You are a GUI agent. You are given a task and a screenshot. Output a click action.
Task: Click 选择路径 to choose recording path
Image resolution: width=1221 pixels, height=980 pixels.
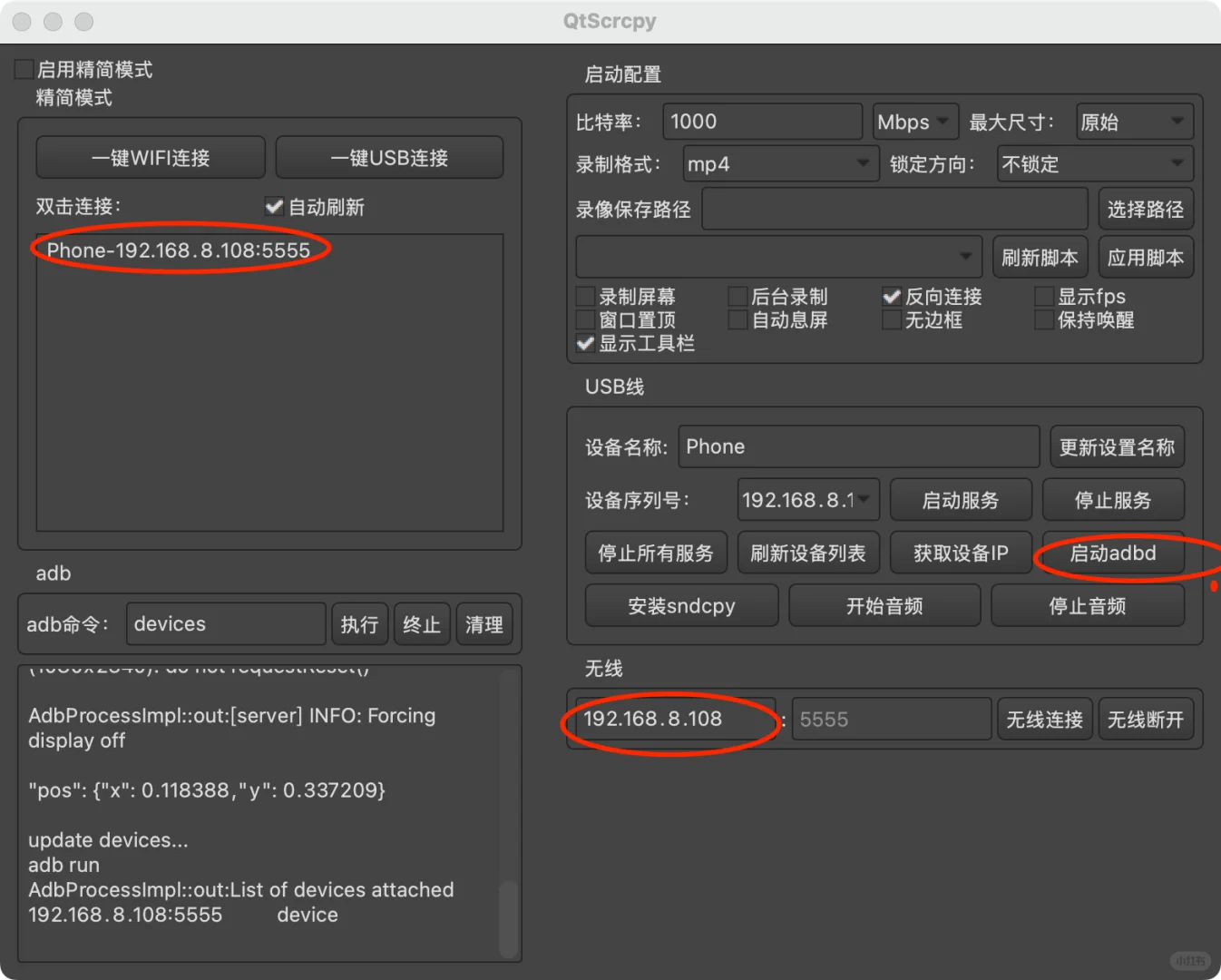(1146, 209)
